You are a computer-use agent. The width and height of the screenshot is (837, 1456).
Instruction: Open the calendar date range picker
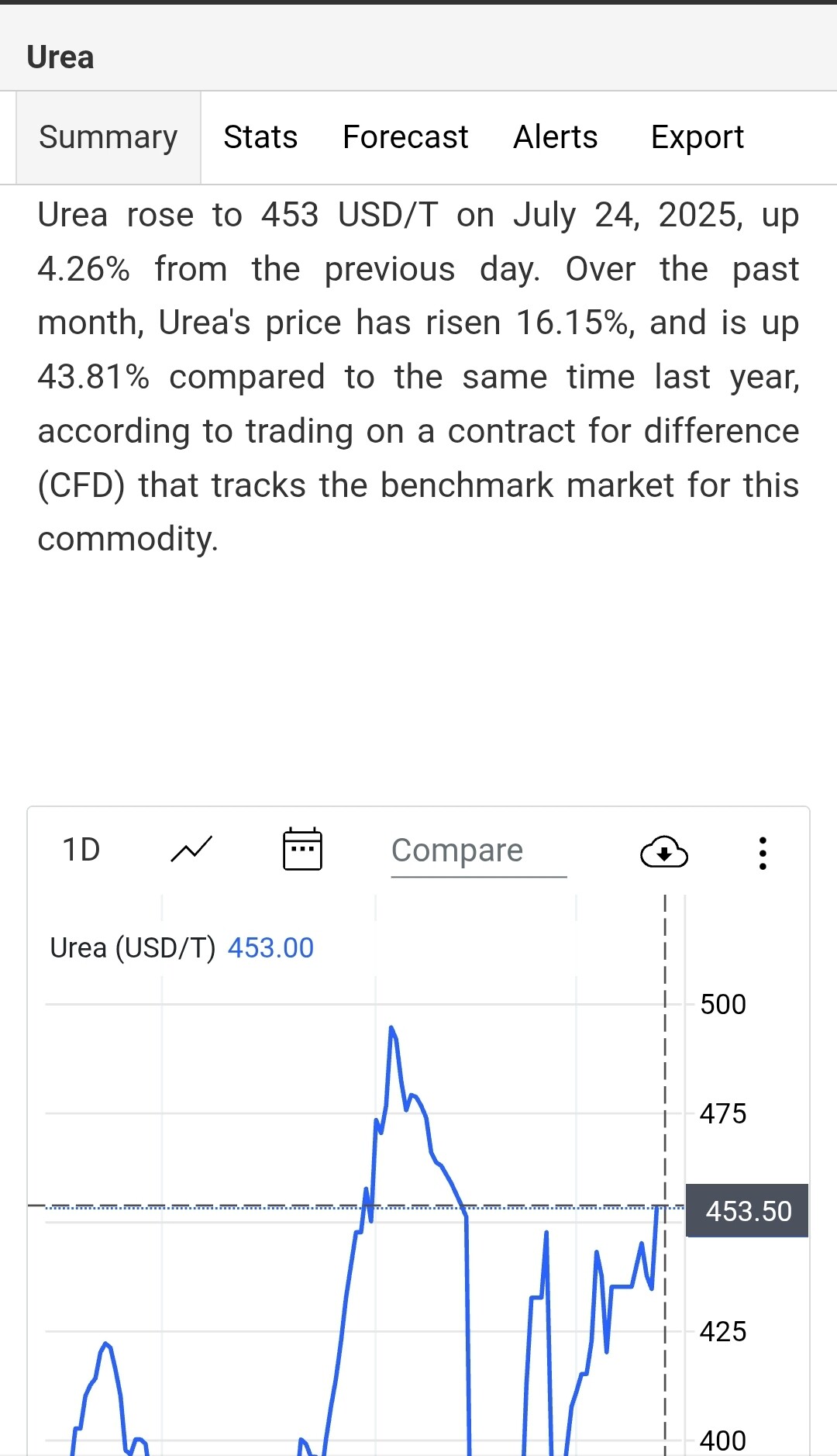302,850
